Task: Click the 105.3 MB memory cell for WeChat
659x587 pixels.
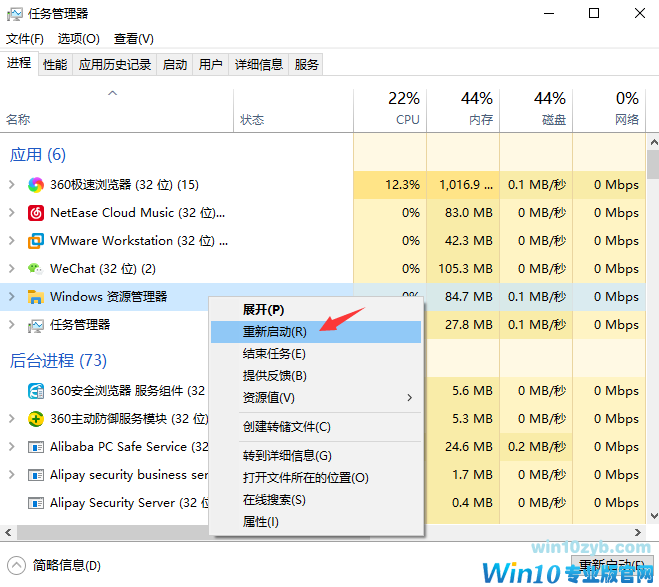Action: [465, 269]
